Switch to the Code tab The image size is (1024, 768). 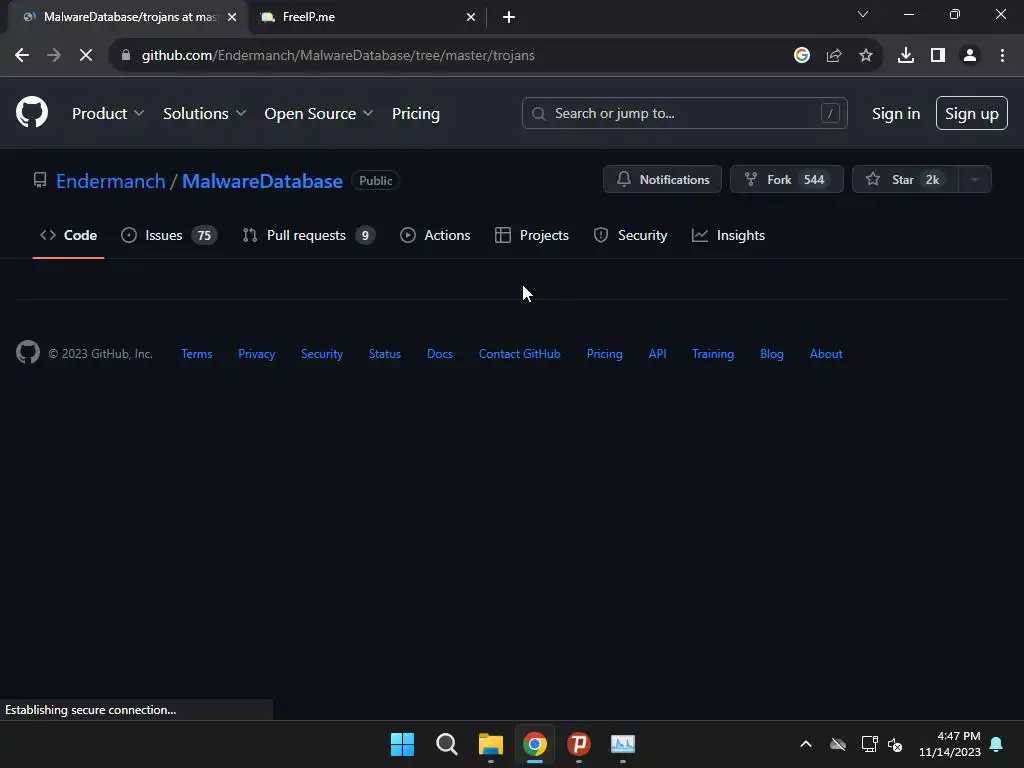pos(69,235)
